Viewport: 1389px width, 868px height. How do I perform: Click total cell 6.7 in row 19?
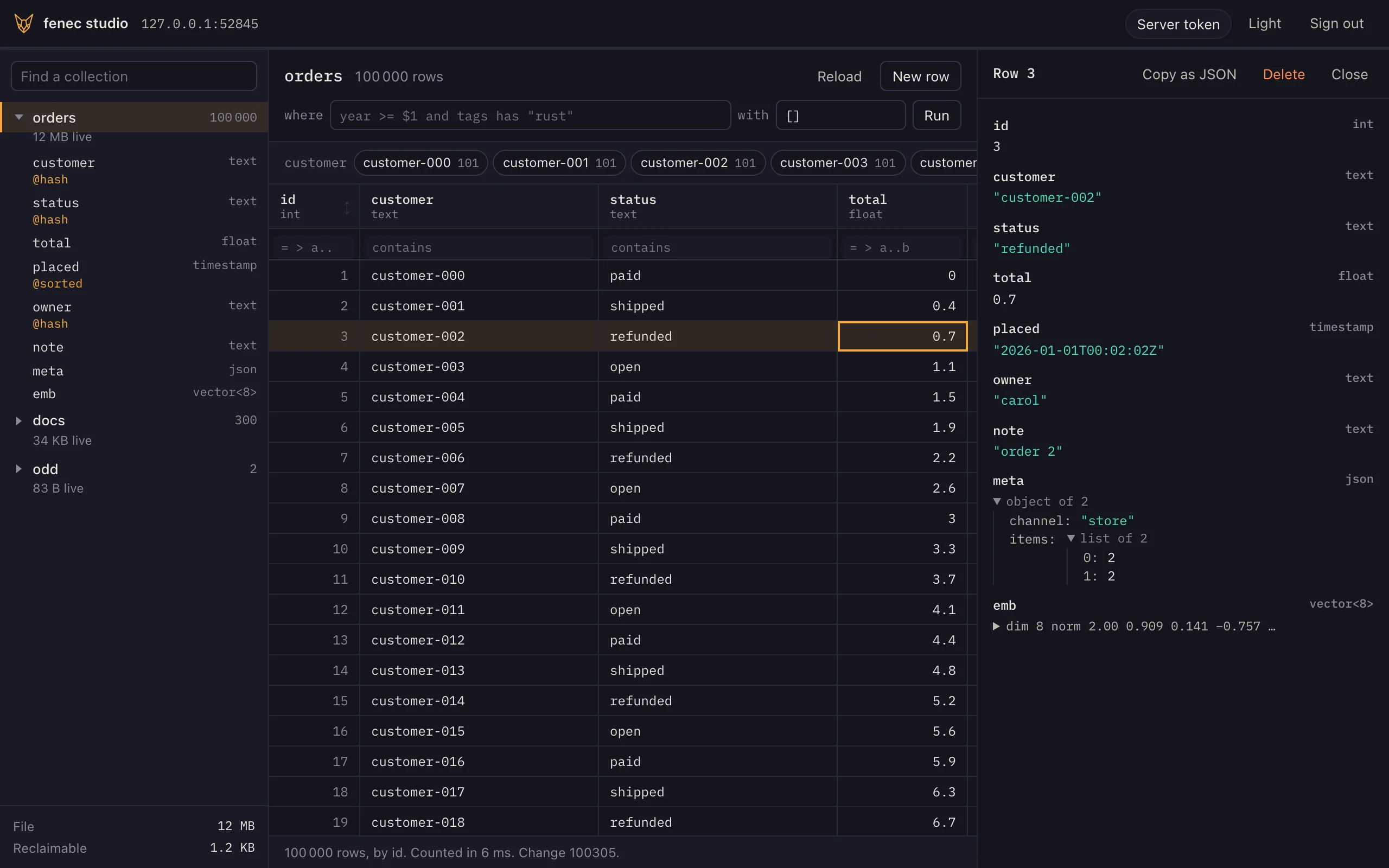902,822
